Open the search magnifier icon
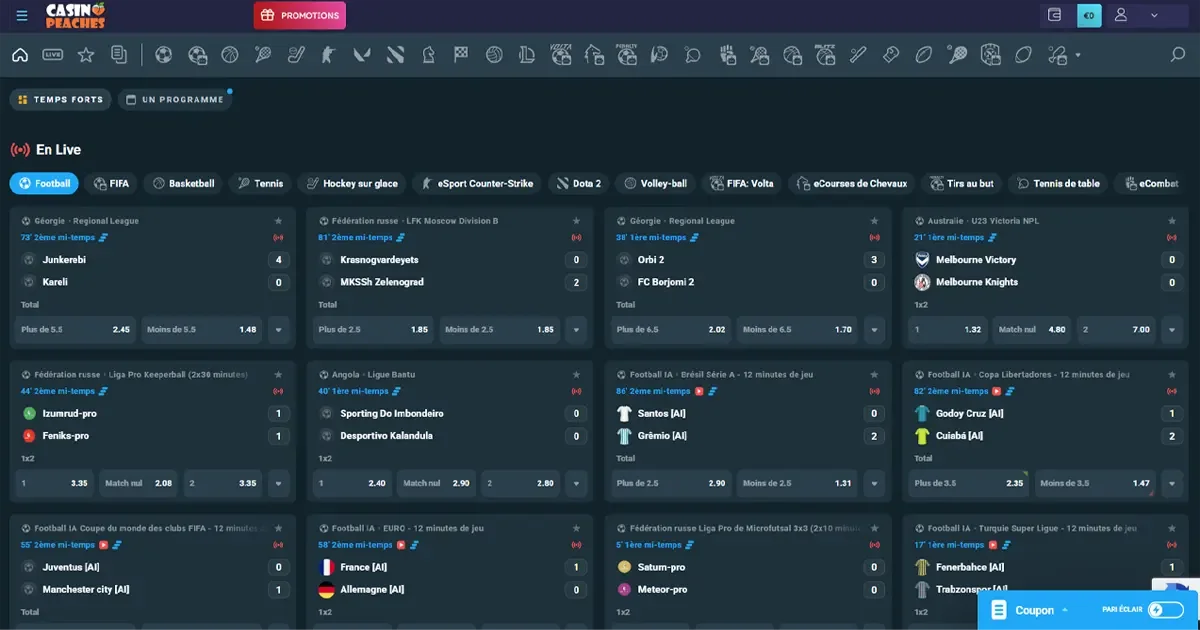The height and width of the screenshot is (630, 1200). 1178,55
